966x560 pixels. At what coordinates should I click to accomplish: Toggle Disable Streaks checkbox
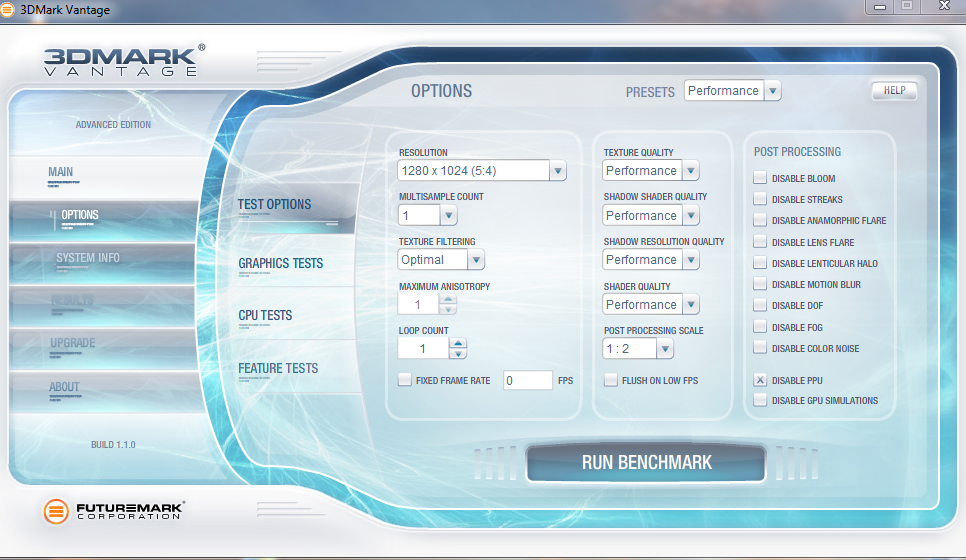(760, 199)
